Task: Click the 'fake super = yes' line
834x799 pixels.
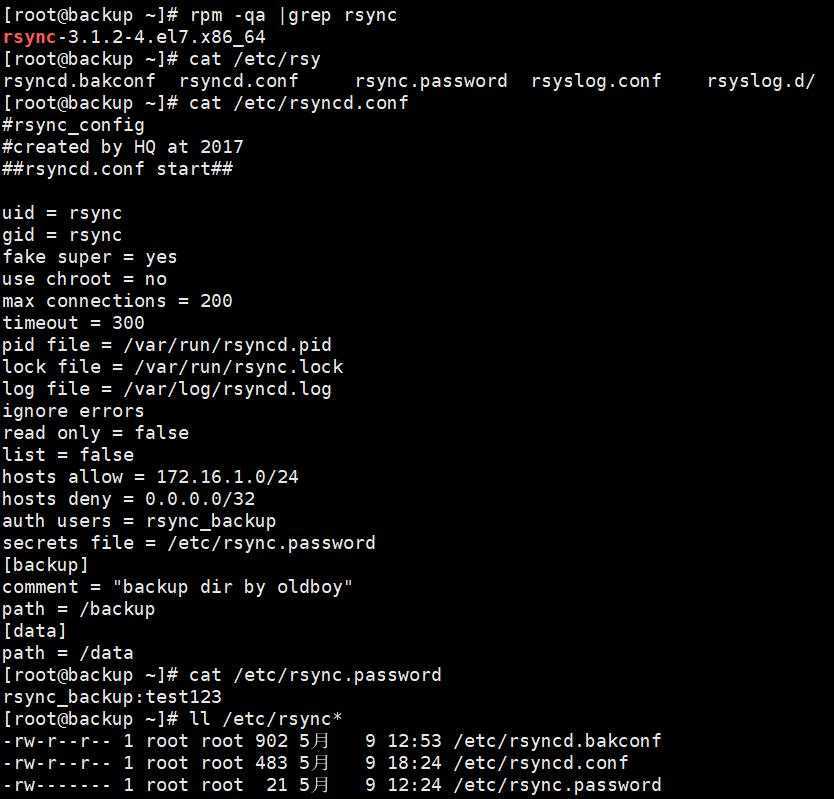Action: click(x=89, y=257)
